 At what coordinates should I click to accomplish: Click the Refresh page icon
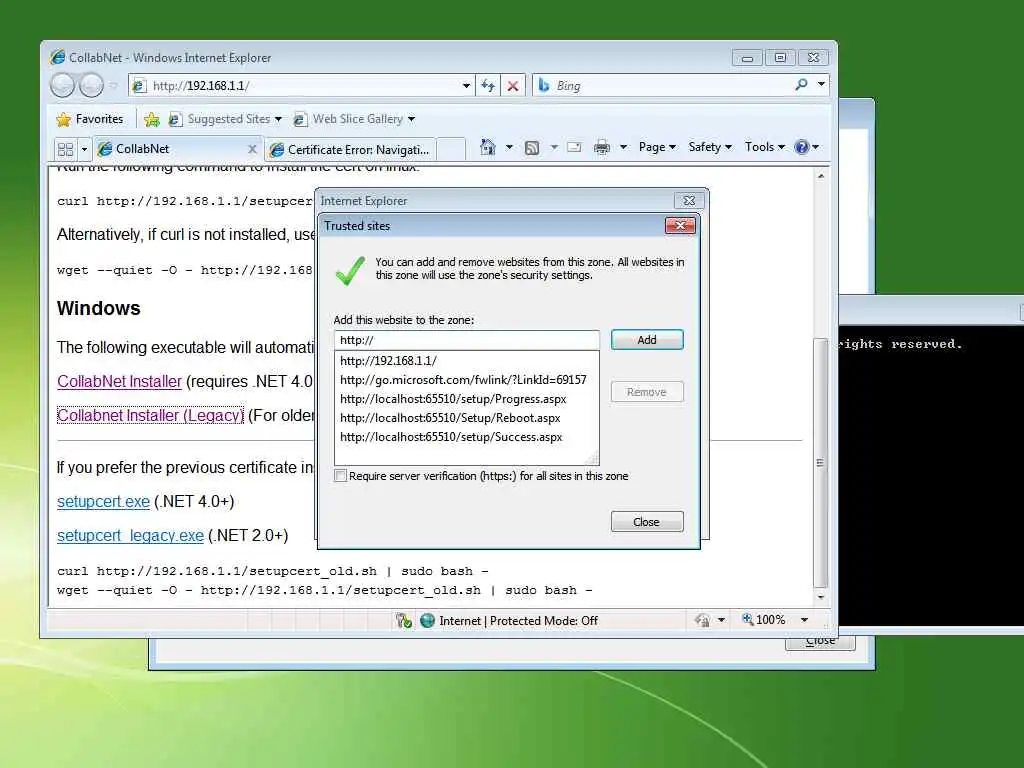pos(488,86)
